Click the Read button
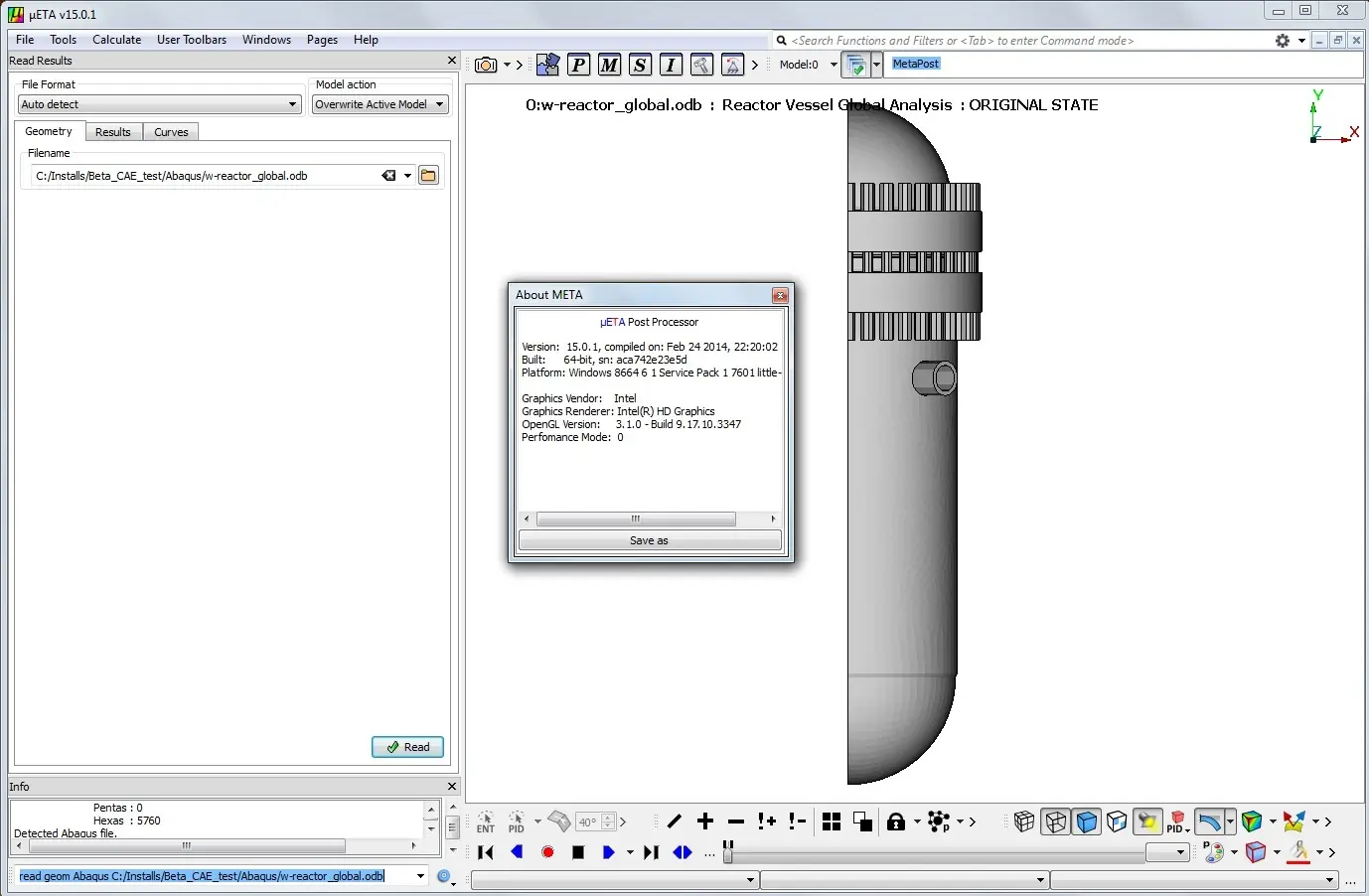 [408, 747]
